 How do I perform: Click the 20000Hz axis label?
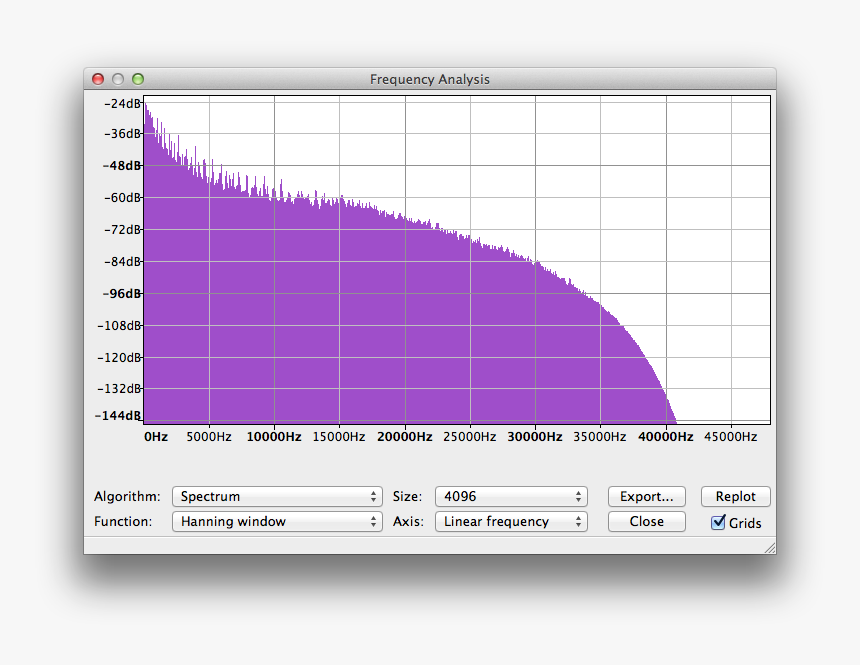tap(405, 437)
